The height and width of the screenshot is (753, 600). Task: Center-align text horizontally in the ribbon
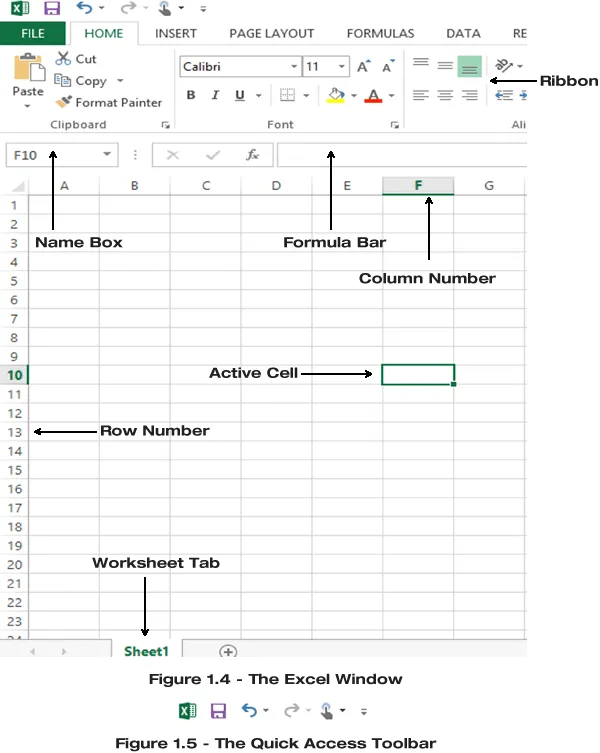(x=445, y=96)
